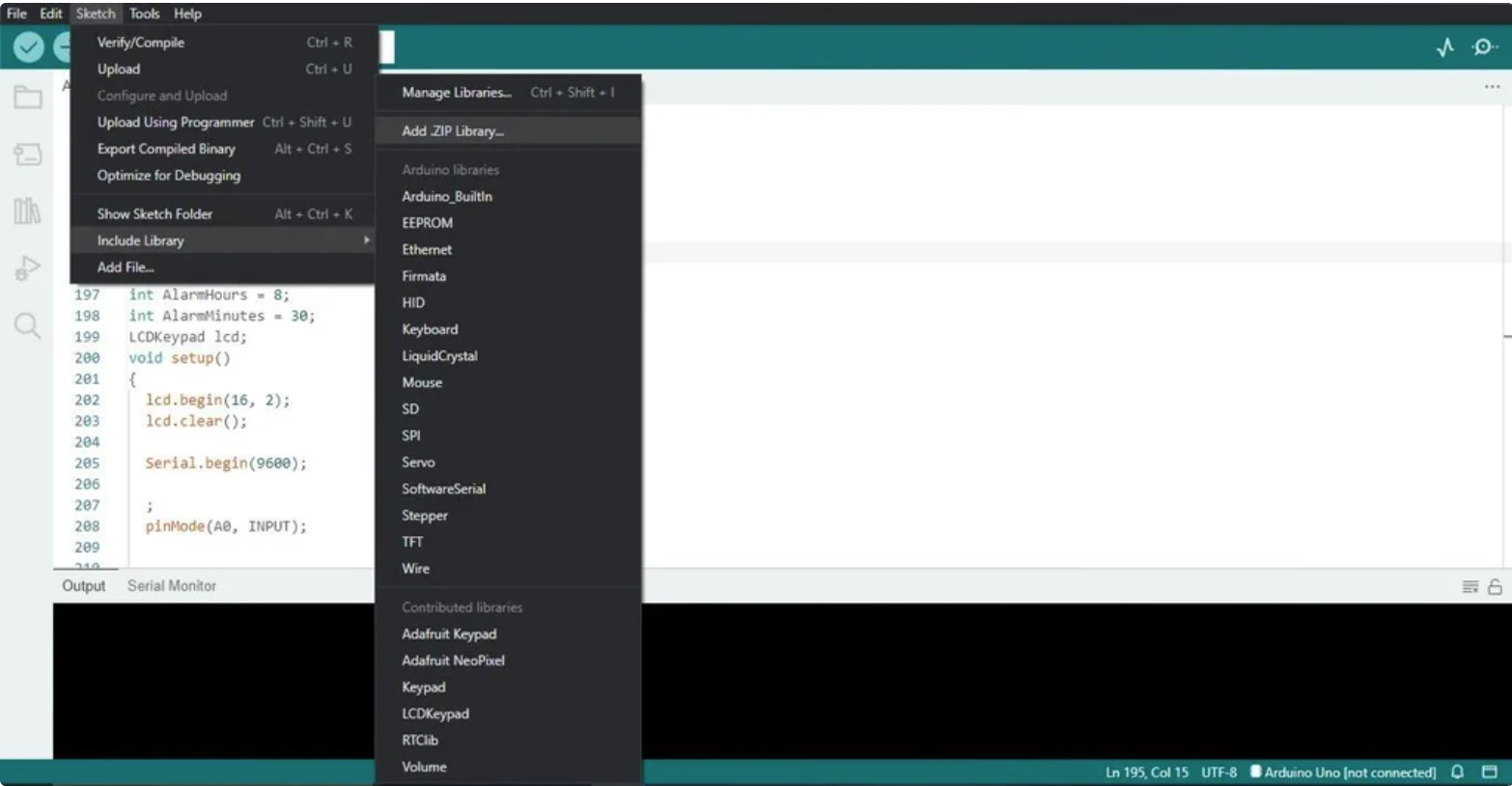Open the Serial Plotter waveform icon
The width and height of the screenshot is (1512, 786).
click(1444, 47)
